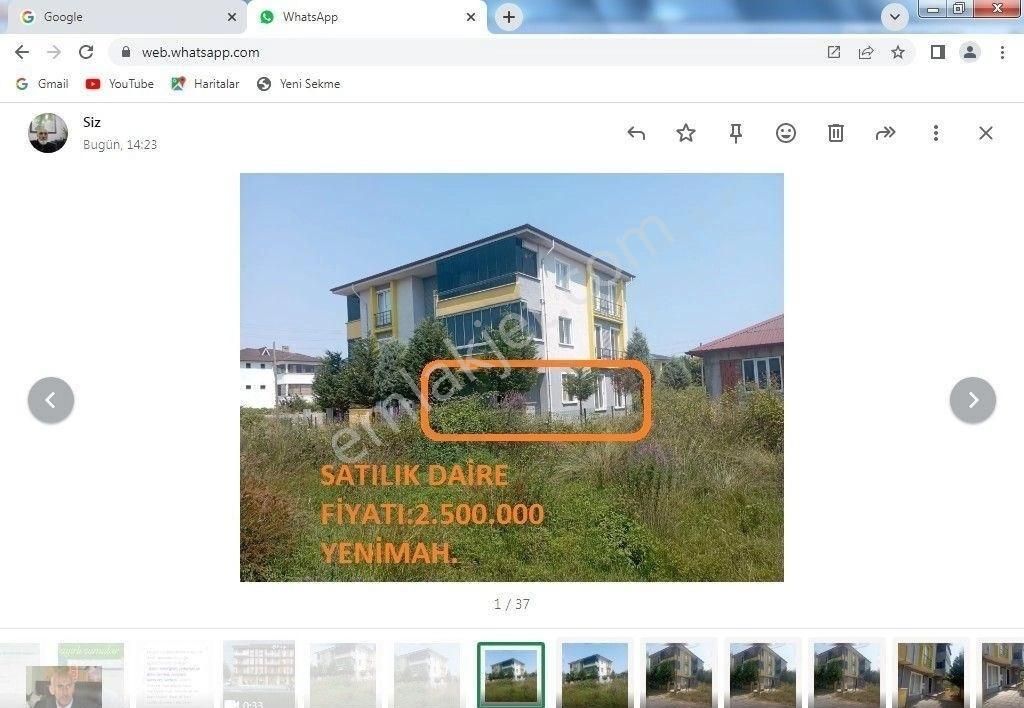Viewport: 1024px width, 708px height.
Task: Select the thumbnail right after the highlighted one
Action: coord(595,675)
